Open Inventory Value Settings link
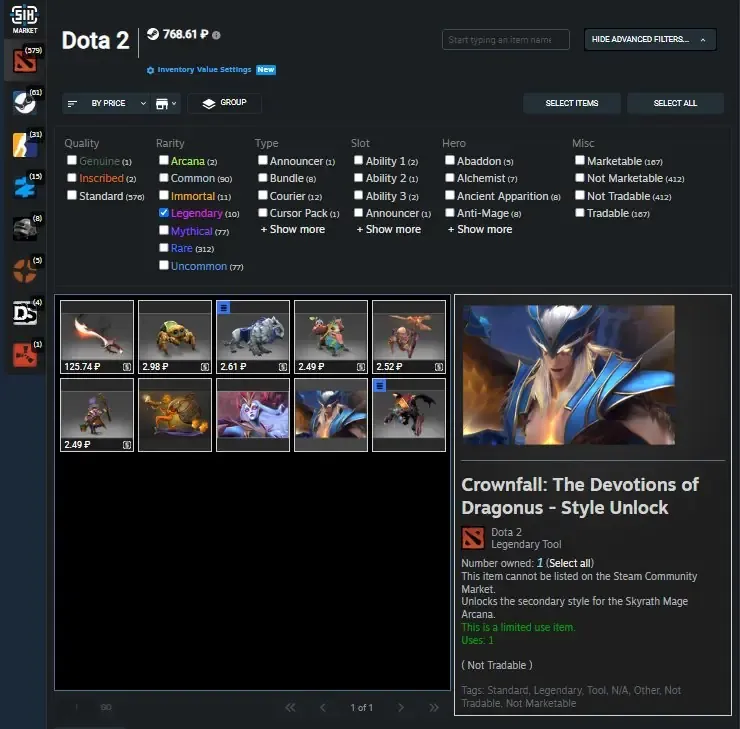740x729 pixels. click(x=204, y=70)
